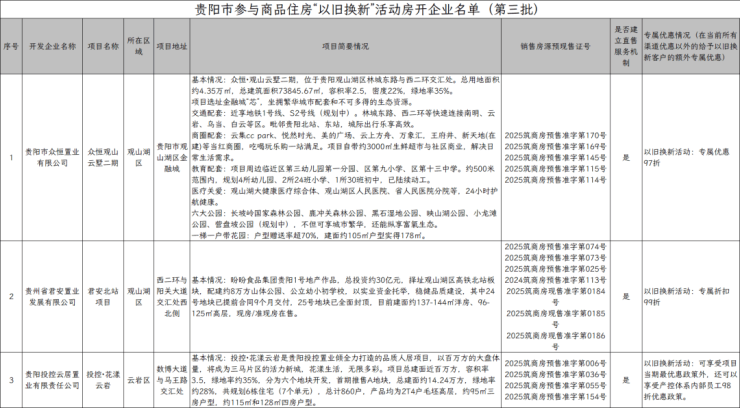Click the developer cell 贵阳投控云居置业有限责任公司
The image size is (740, 408).
pyautogui.click(x=52, y=380)
